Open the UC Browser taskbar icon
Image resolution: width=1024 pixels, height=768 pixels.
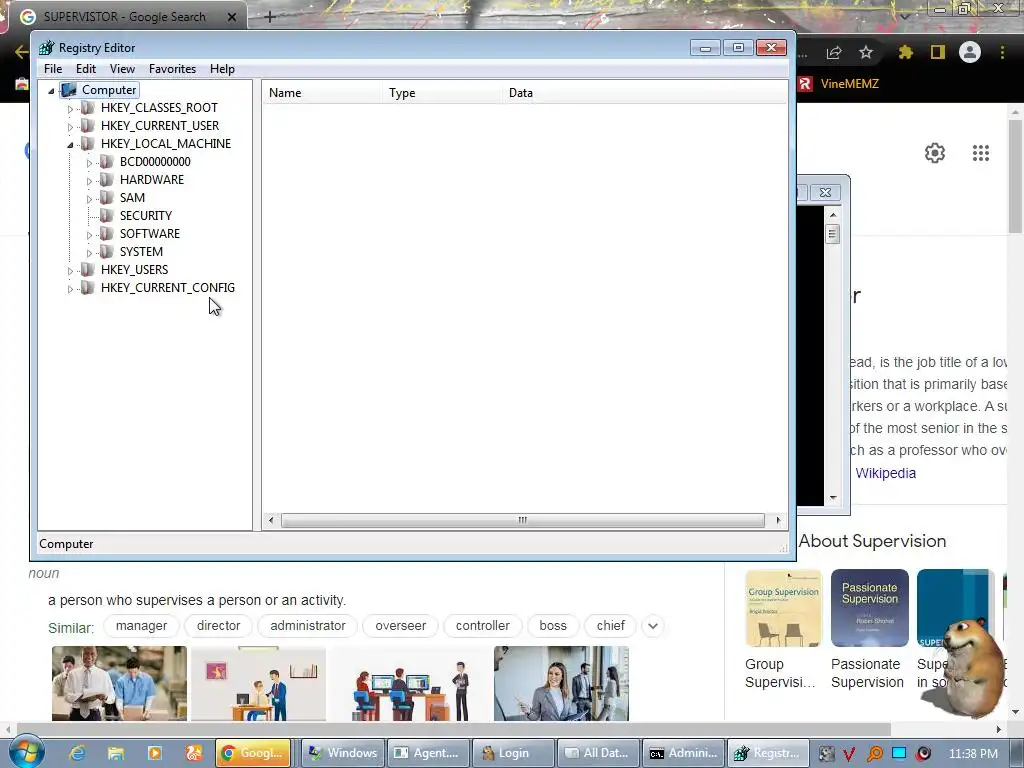(x=194, y=753)
